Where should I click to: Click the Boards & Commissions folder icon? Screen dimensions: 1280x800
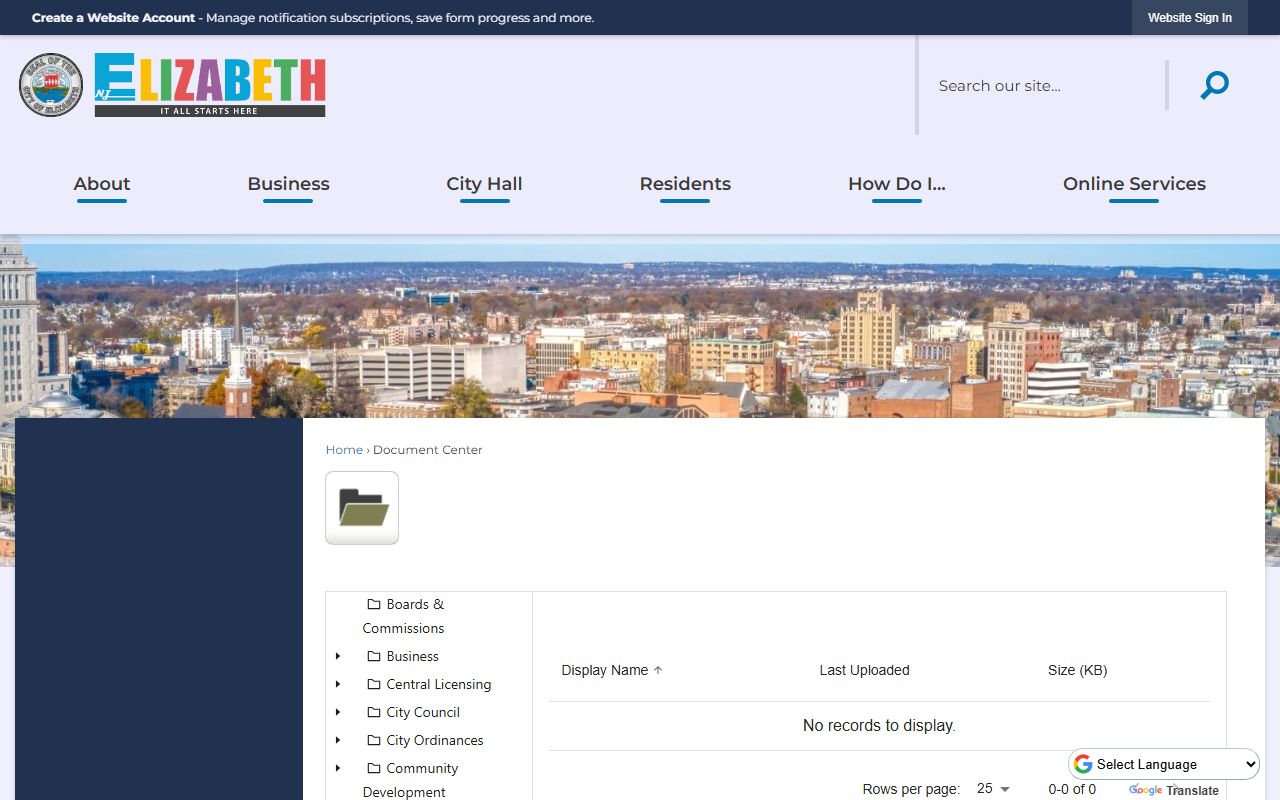(374, 604)
